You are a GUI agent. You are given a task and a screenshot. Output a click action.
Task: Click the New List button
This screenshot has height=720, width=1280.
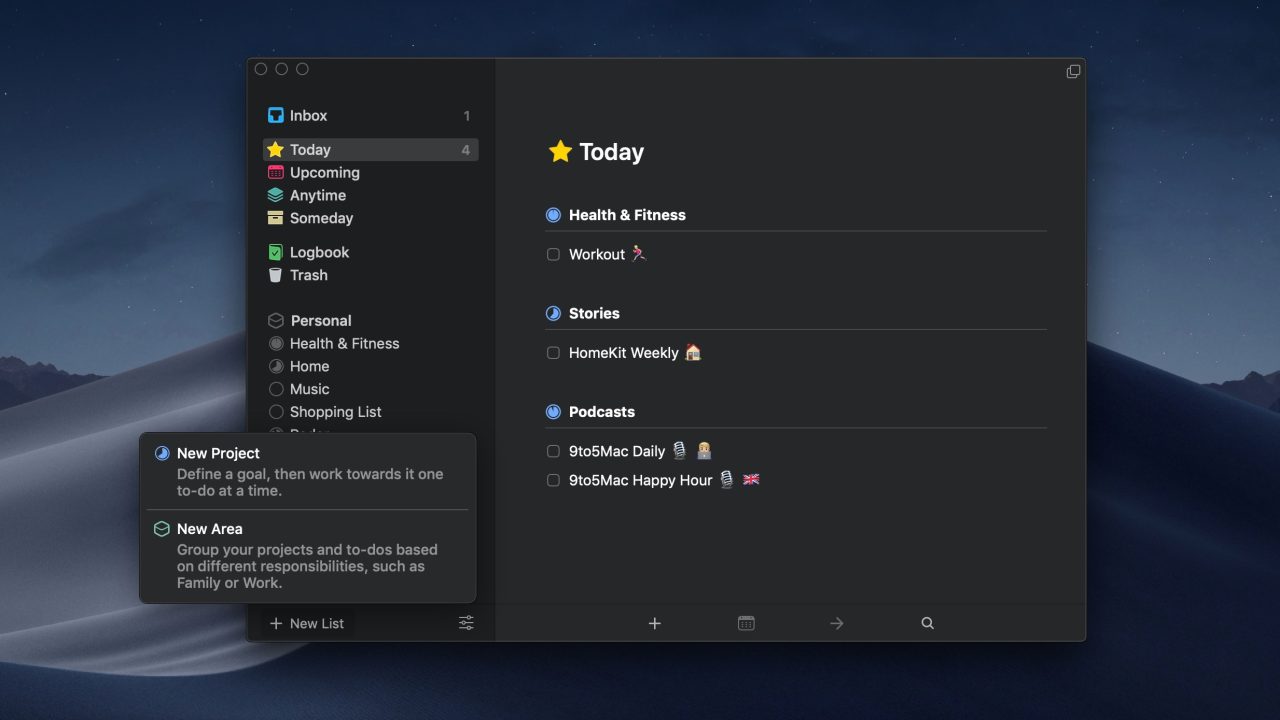(307, 623)
